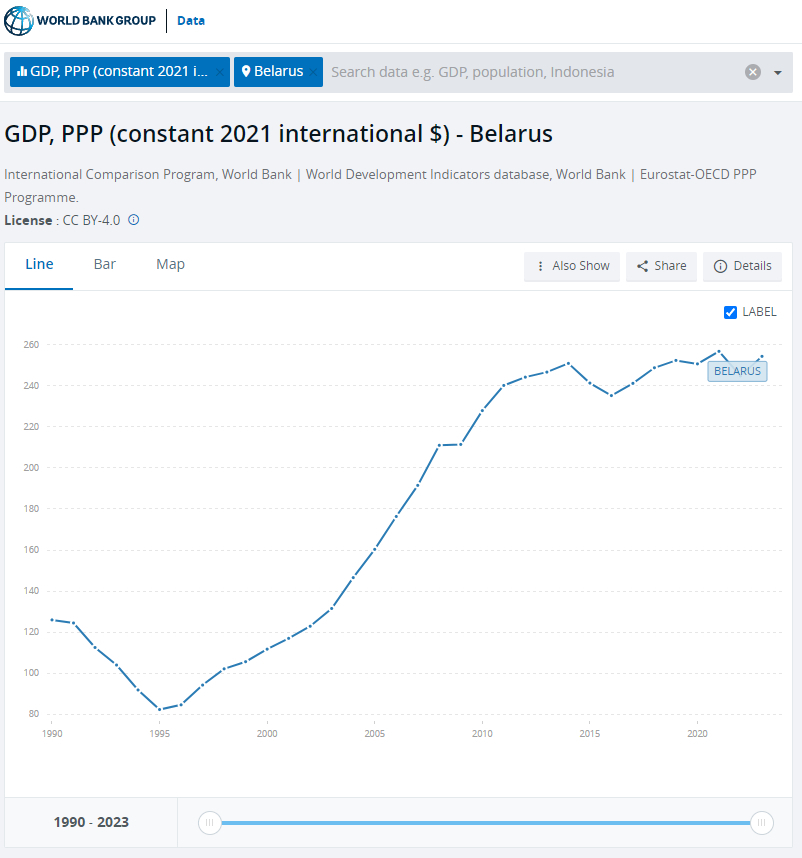Switch to the Bar chart tab
The width and height of the screenshot is (802, 858).
click(105, 265)
